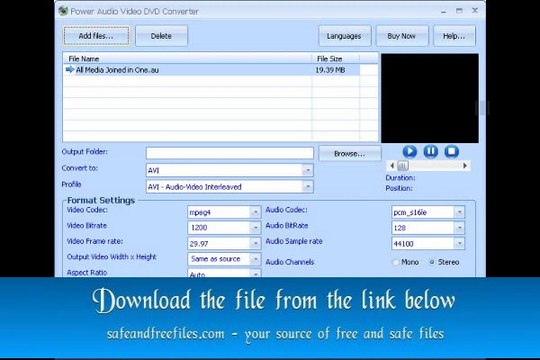Open the Languages button
Viewport: 540px width, 360px height.
[x=344, y=36]
